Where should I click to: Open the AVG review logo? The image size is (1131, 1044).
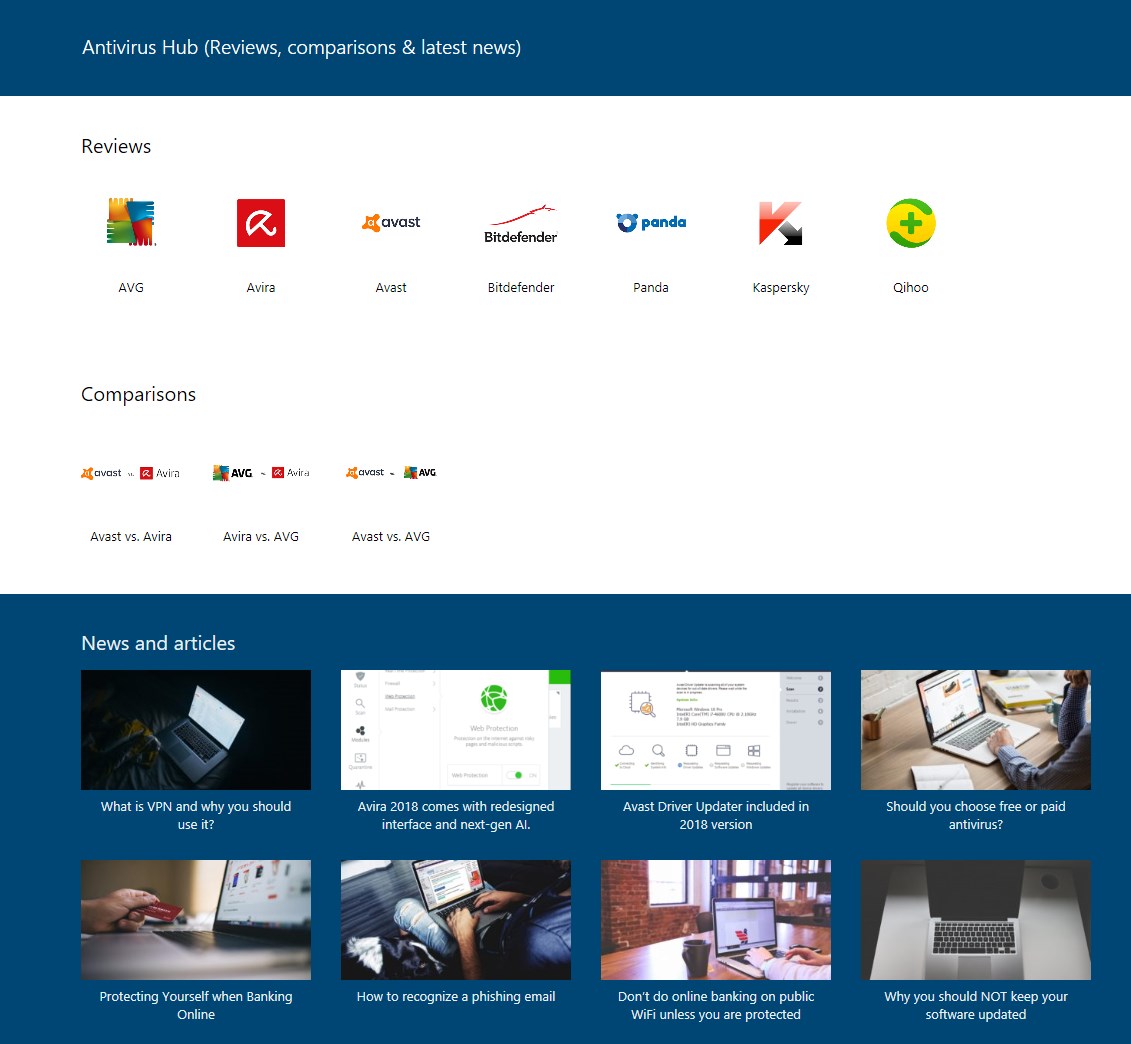click(x=131, y=222)
